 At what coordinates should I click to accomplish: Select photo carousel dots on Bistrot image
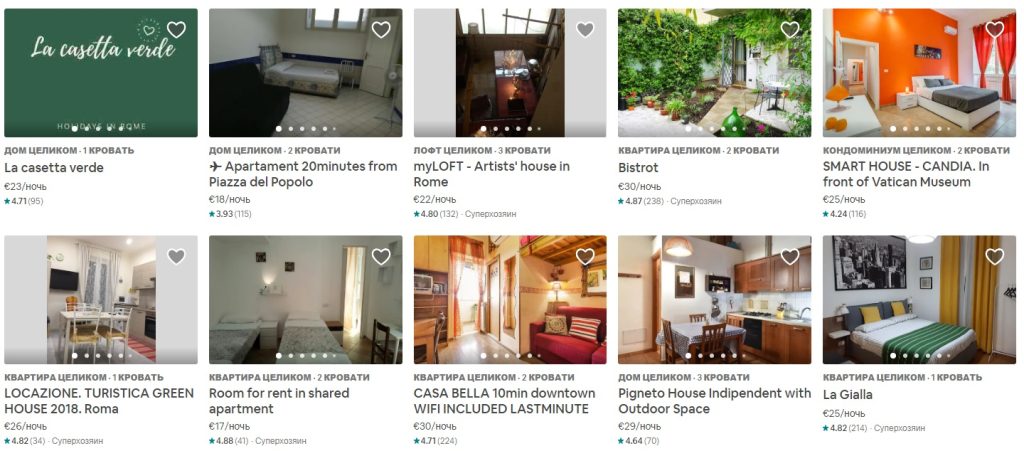click(714, 129)
